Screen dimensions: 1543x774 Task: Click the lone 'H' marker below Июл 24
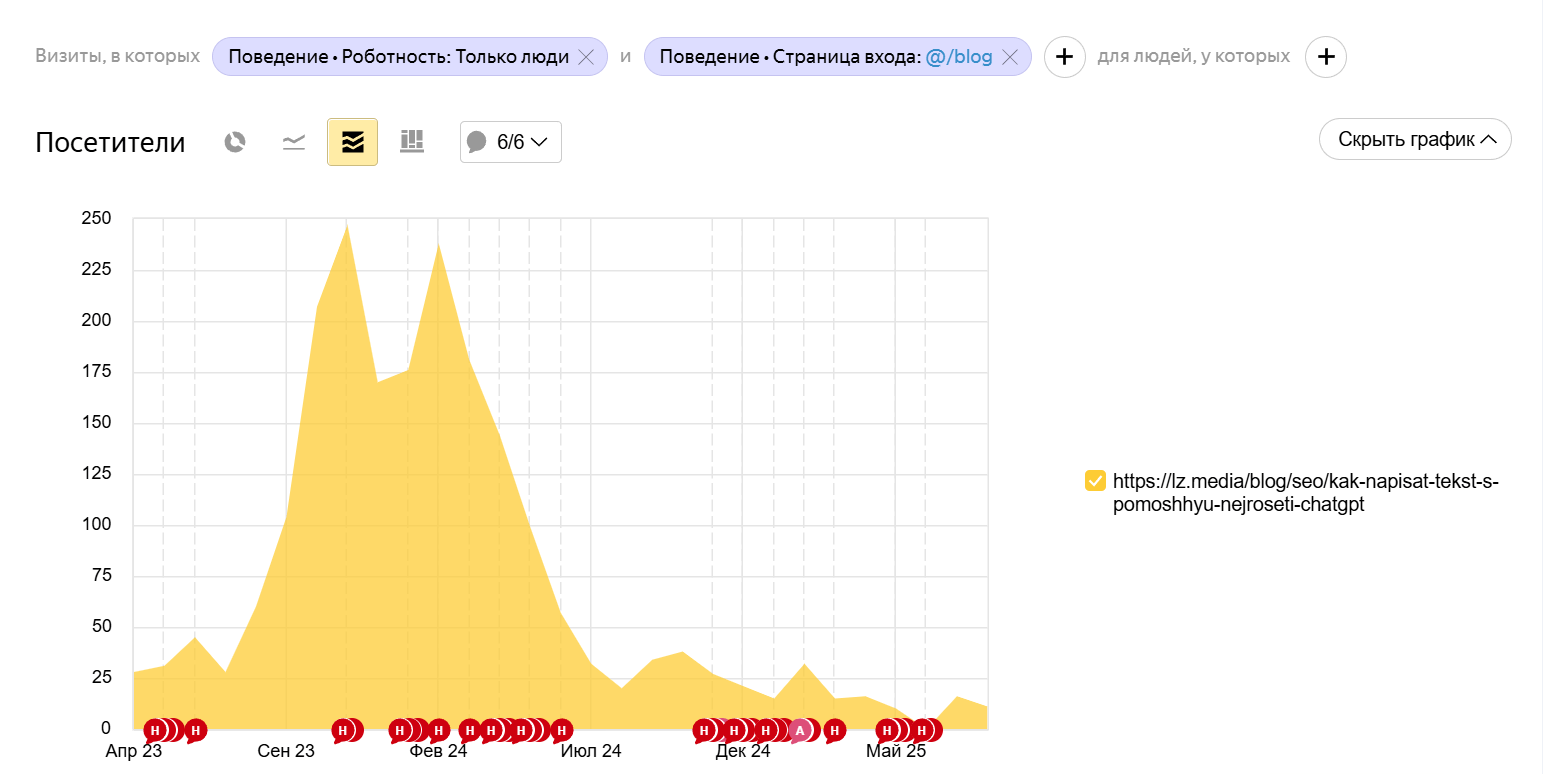coord(562,730)
